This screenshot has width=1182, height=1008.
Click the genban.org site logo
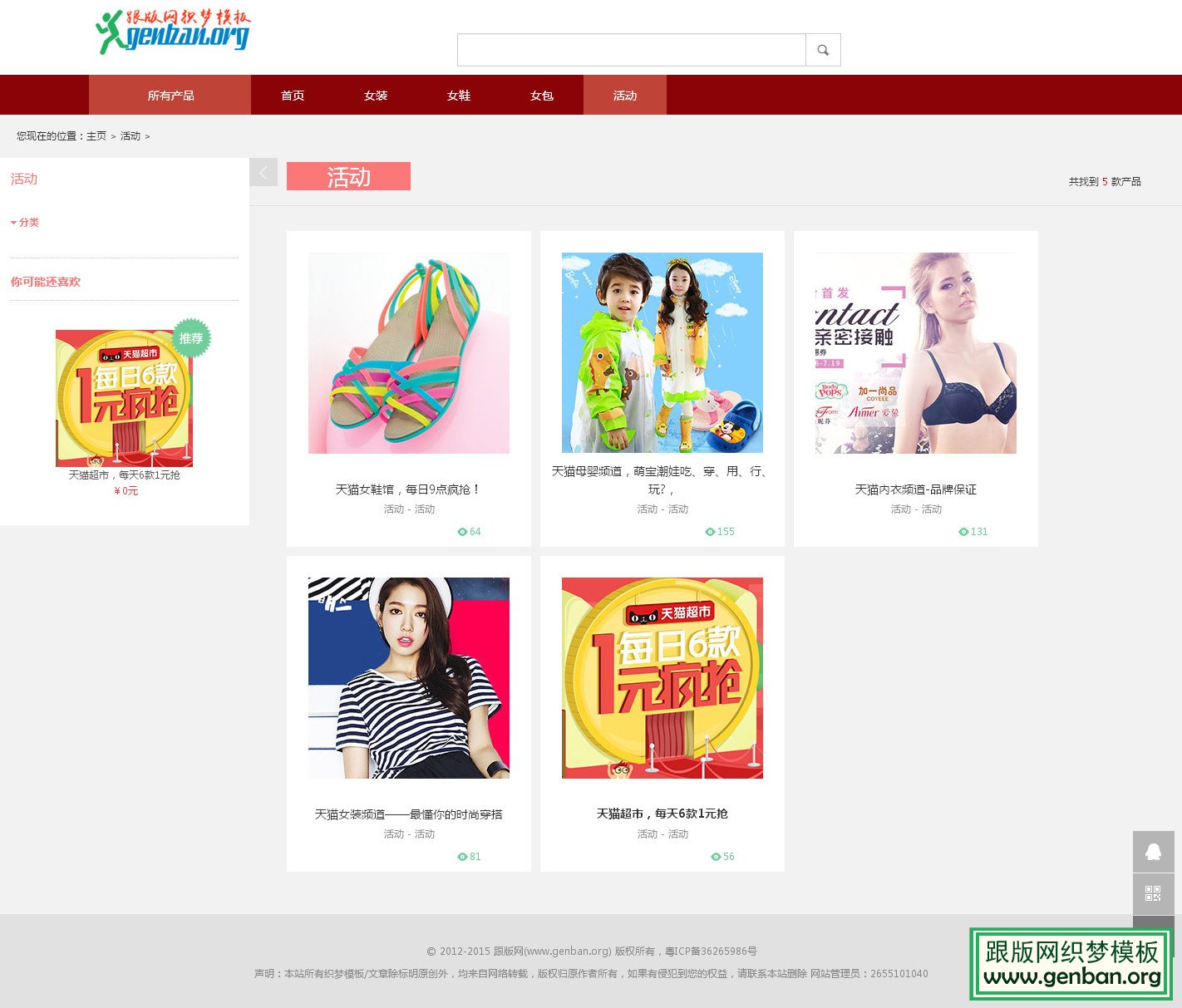point(173,32)
